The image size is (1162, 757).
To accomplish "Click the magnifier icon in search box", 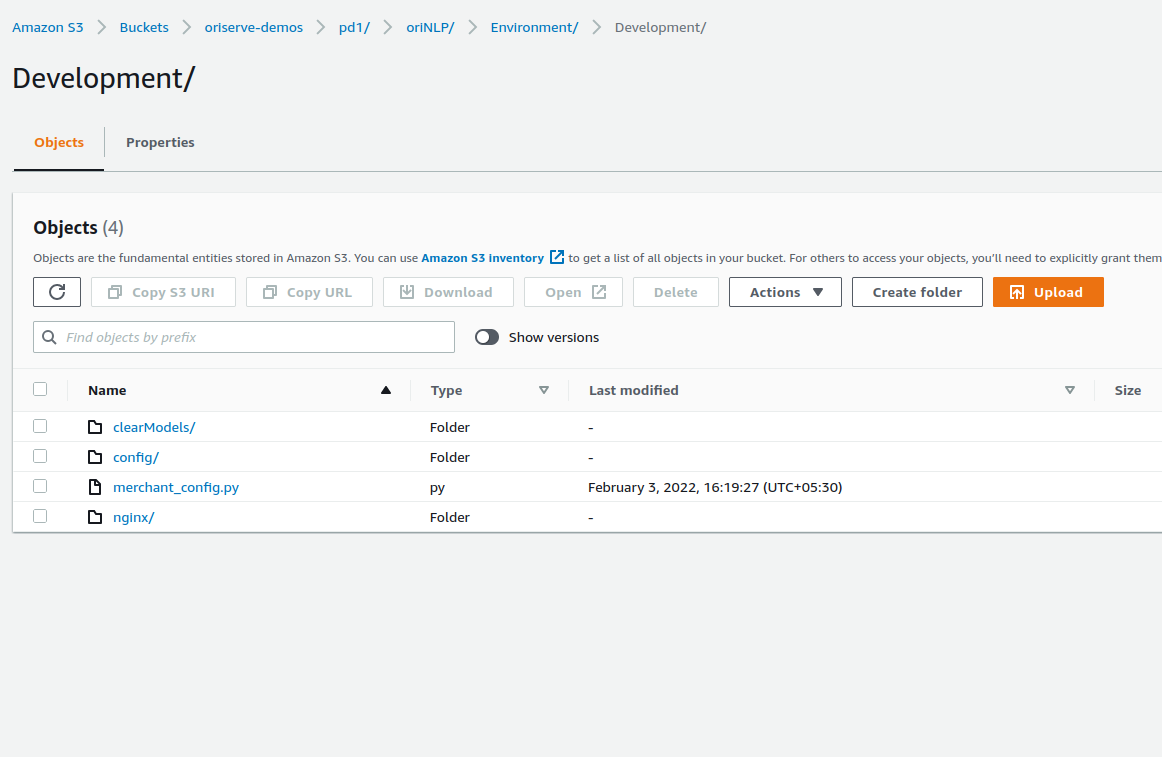I will pyautogui.click(x=49, y=337).
